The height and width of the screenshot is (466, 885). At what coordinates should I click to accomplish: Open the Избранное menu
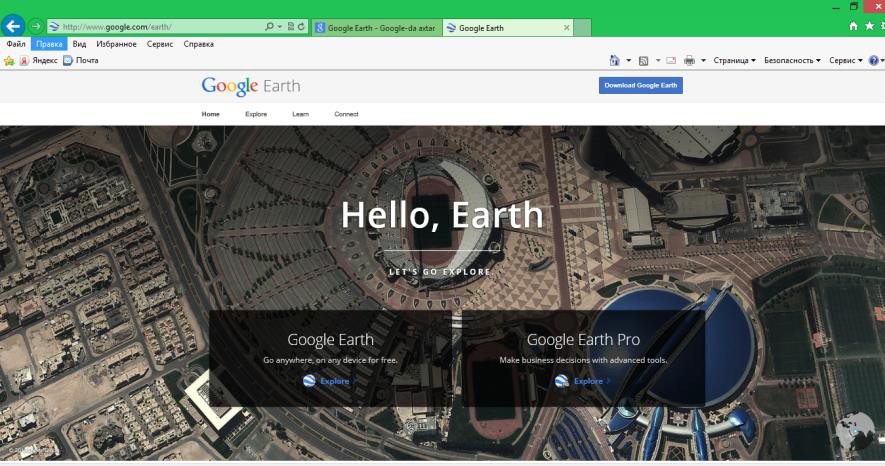coord(116,44)
